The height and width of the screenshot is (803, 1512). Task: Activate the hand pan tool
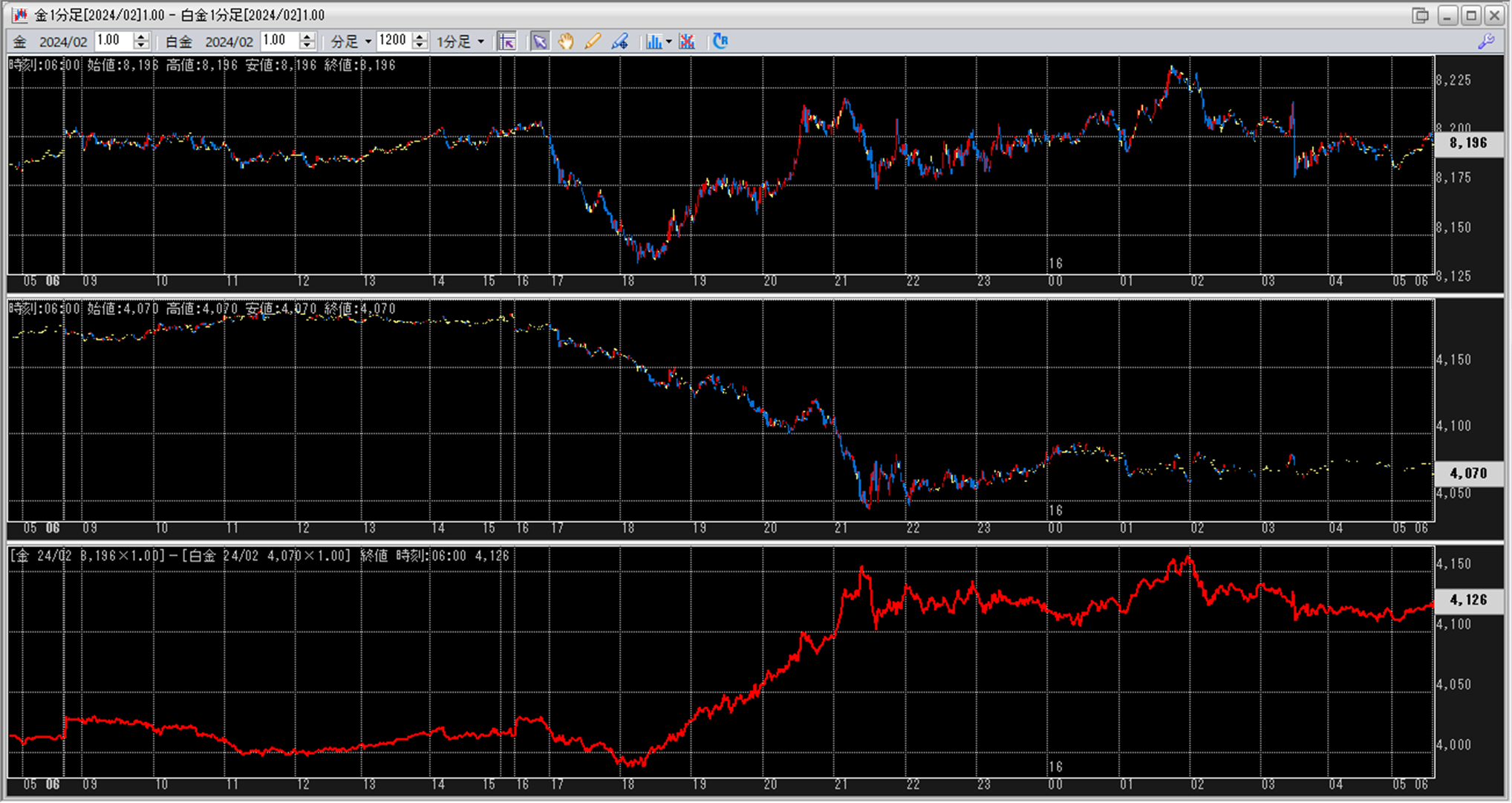(x=566, y=42)
